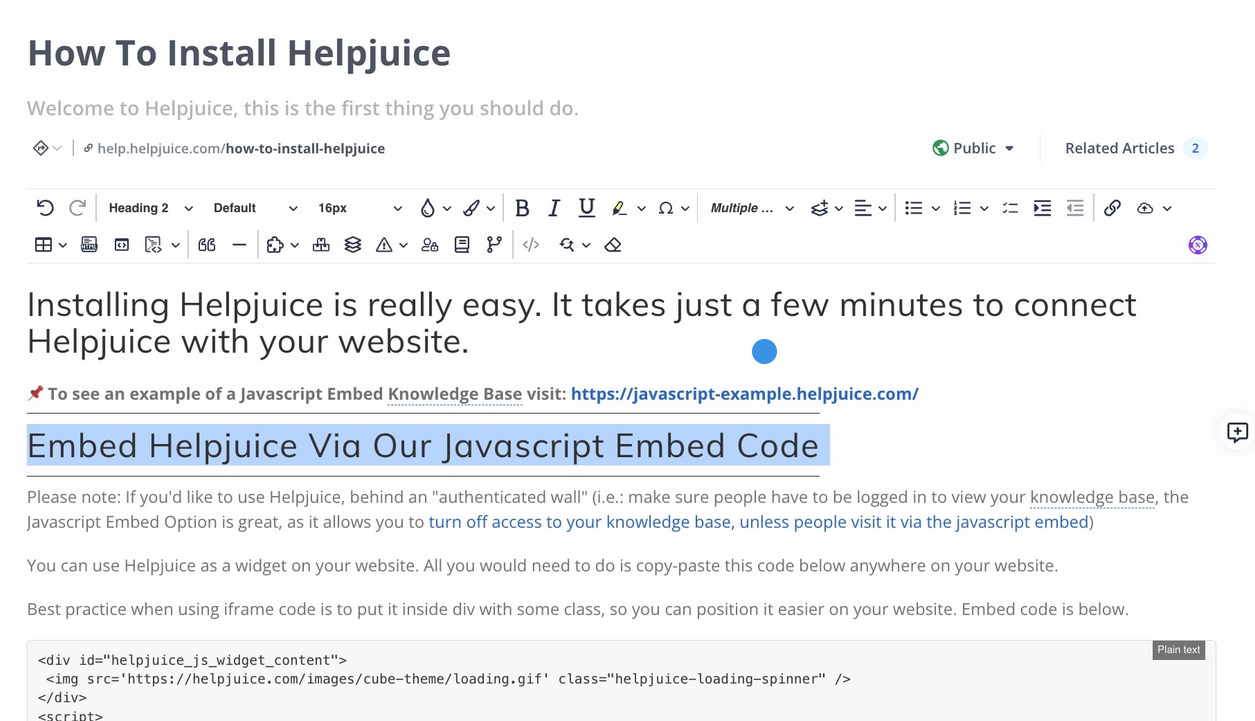The image size is (1255, 721).
Task: Toggle HTML code view icon
Action: coord(531,245)
